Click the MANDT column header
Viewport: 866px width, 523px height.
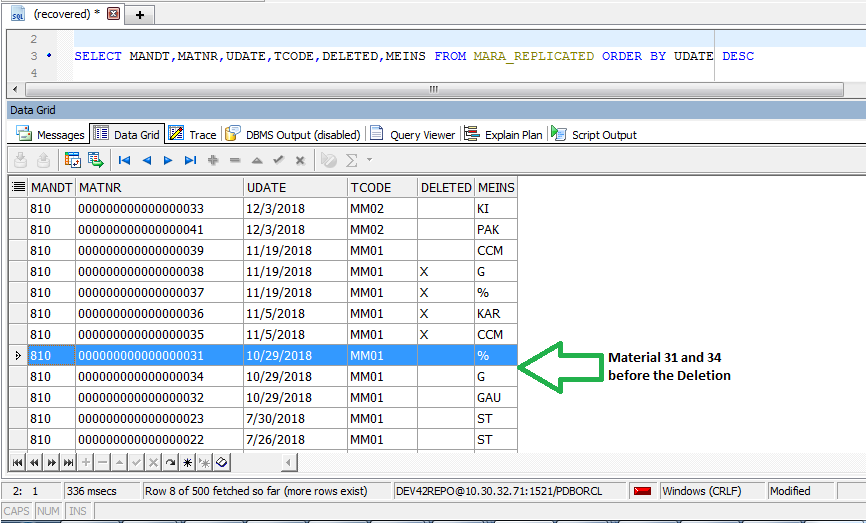click(51, 187)
